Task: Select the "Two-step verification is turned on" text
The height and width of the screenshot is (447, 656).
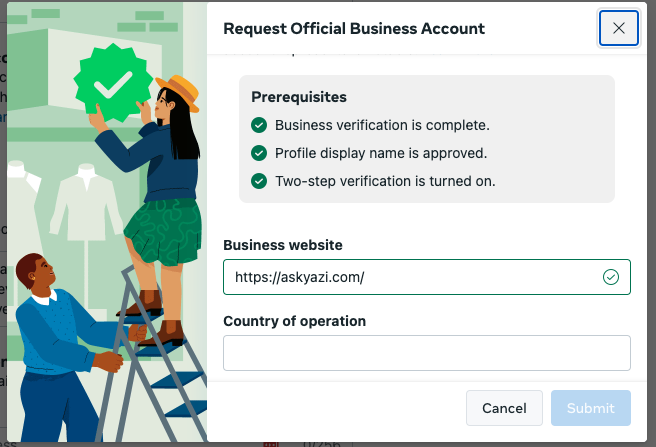Action: point(385,181)
